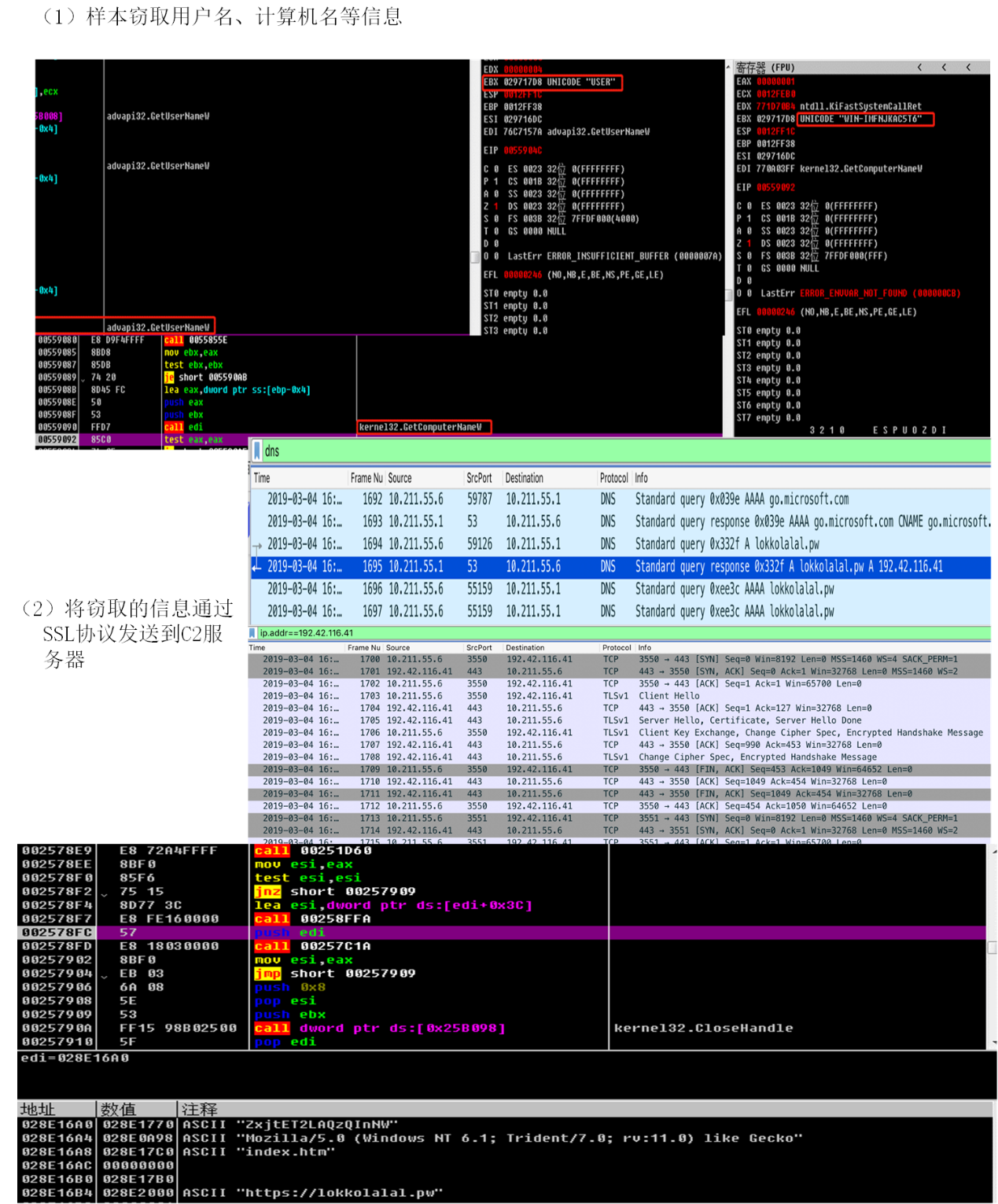Screen dimensions: 998x1204
Task: Select frame 1693, the go.microsoft.com CNAME response
Action: pyautogui.click(x=621, y=521)
